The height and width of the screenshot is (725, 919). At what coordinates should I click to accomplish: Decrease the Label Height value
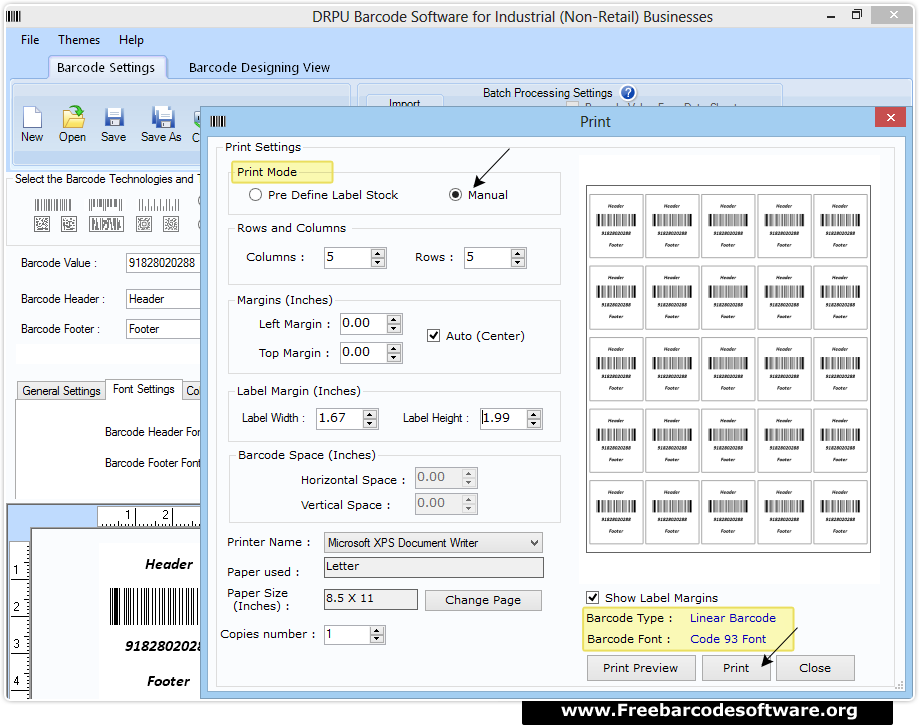(533, 423)
